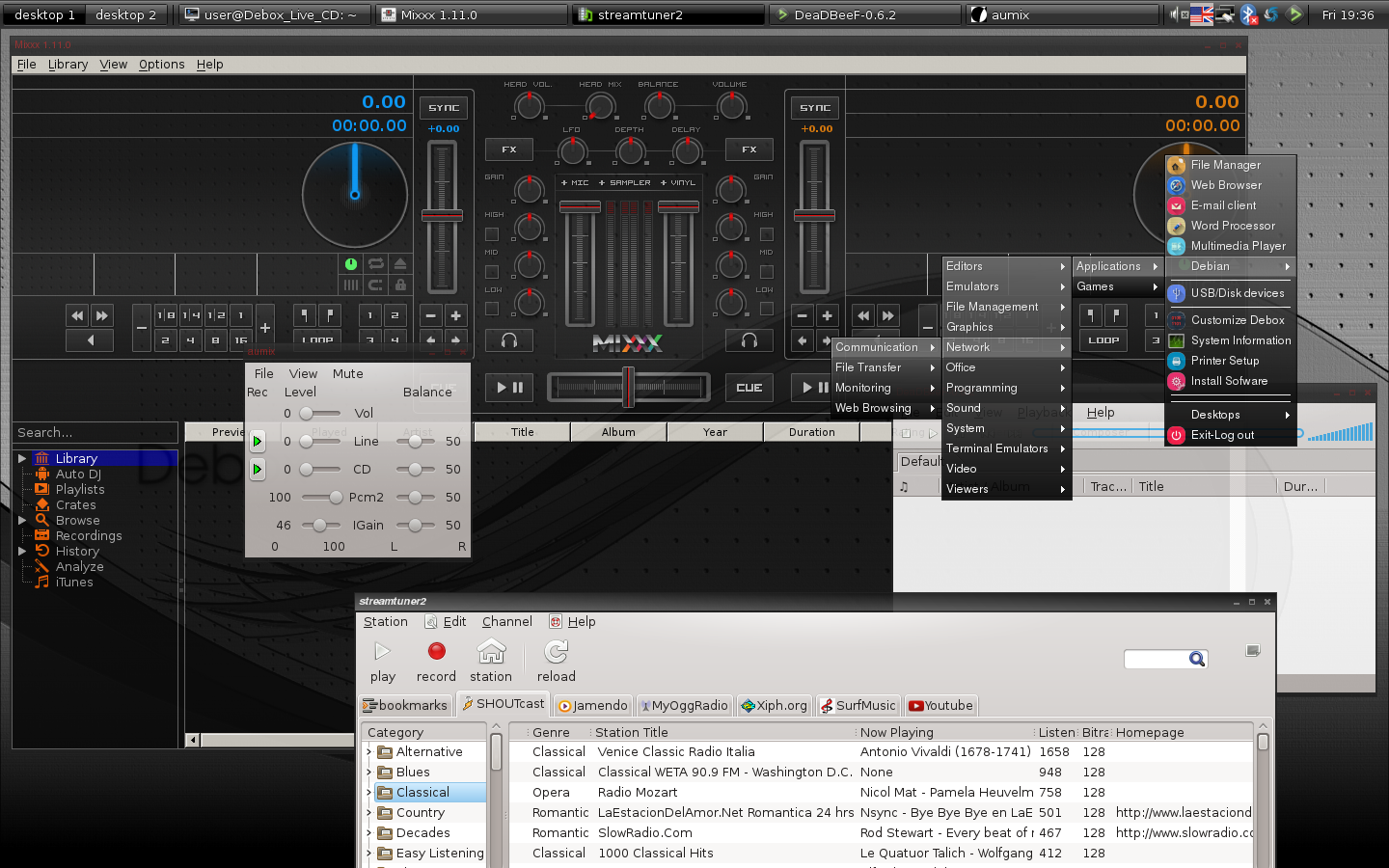
Task: Toggle repeat on the left deck
Action: (x=375, y=263)
